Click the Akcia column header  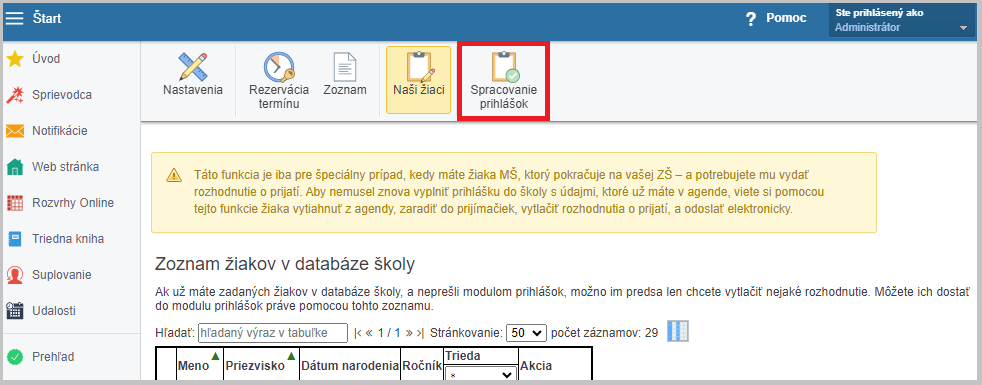click(536, 366)
